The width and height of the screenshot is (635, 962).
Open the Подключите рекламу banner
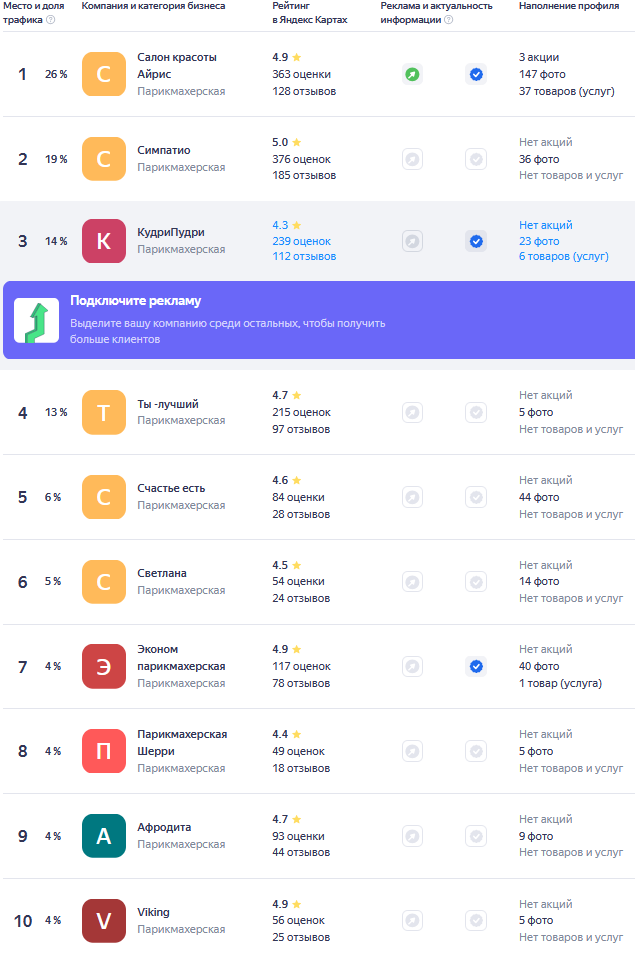point(319,320)
